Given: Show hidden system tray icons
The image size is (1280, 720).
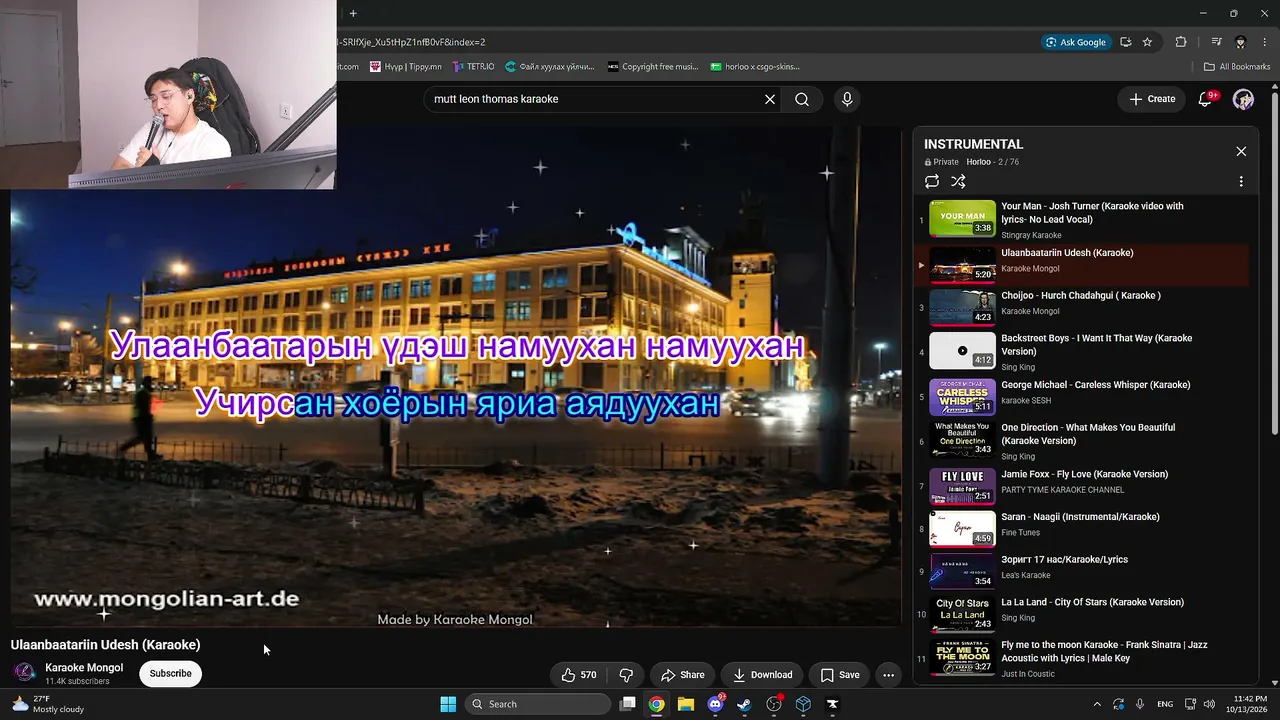Looking at the screenshot, I should [x=1097, y=704].
